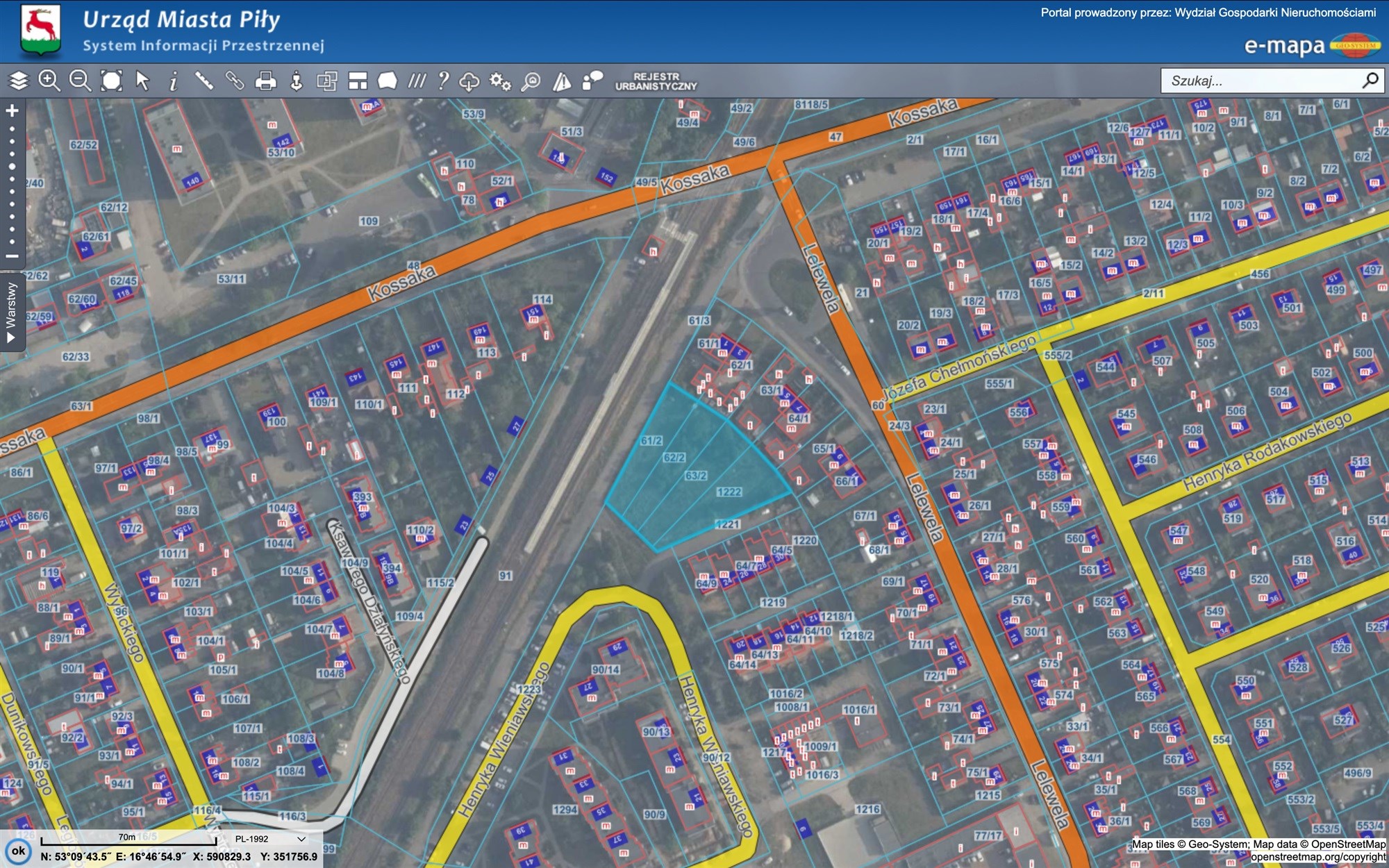
Task: Click the chain link share icon
Action: [235, 81]
